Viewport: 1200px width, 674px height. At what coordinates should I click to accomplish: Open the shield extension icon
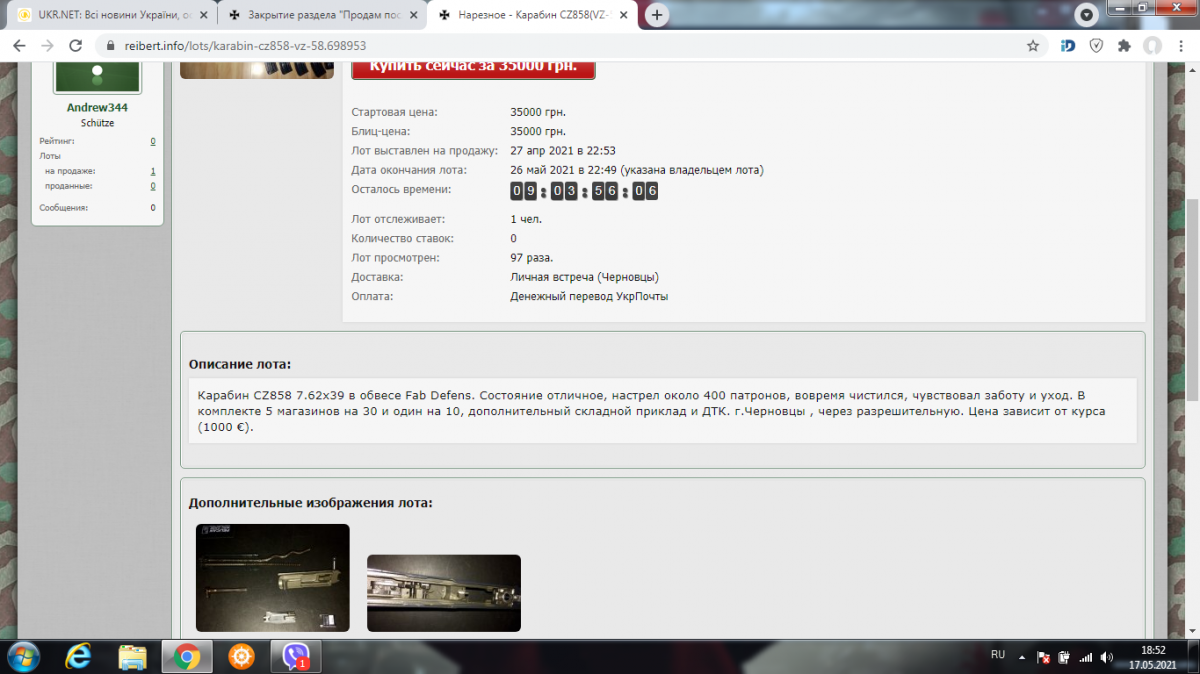click(x=1096, y=46)
